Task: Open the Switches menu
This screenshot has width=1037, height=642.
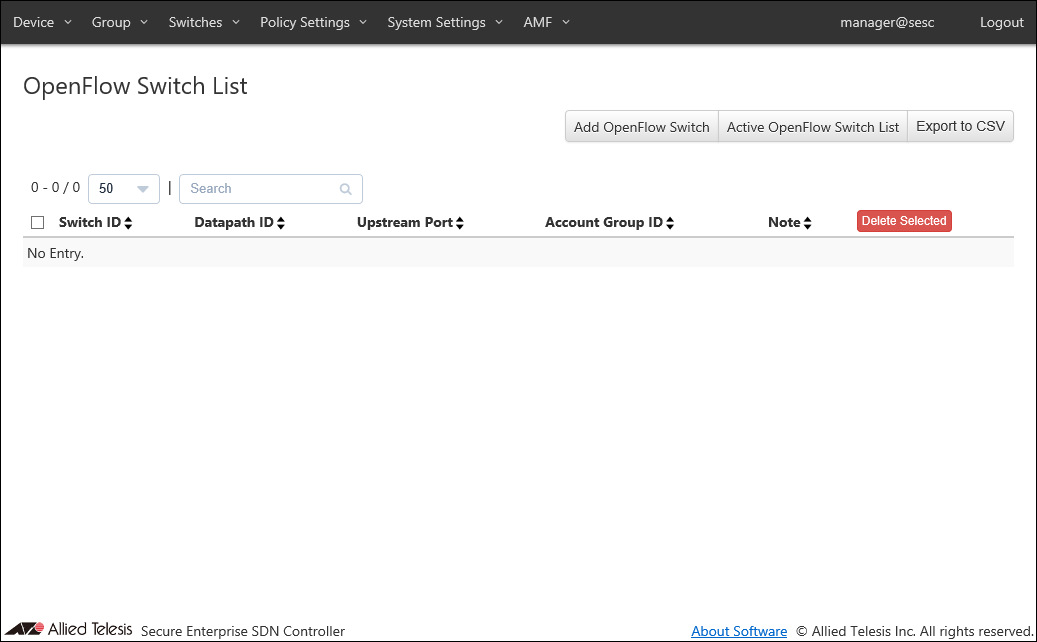Action: tap(204, 22)
